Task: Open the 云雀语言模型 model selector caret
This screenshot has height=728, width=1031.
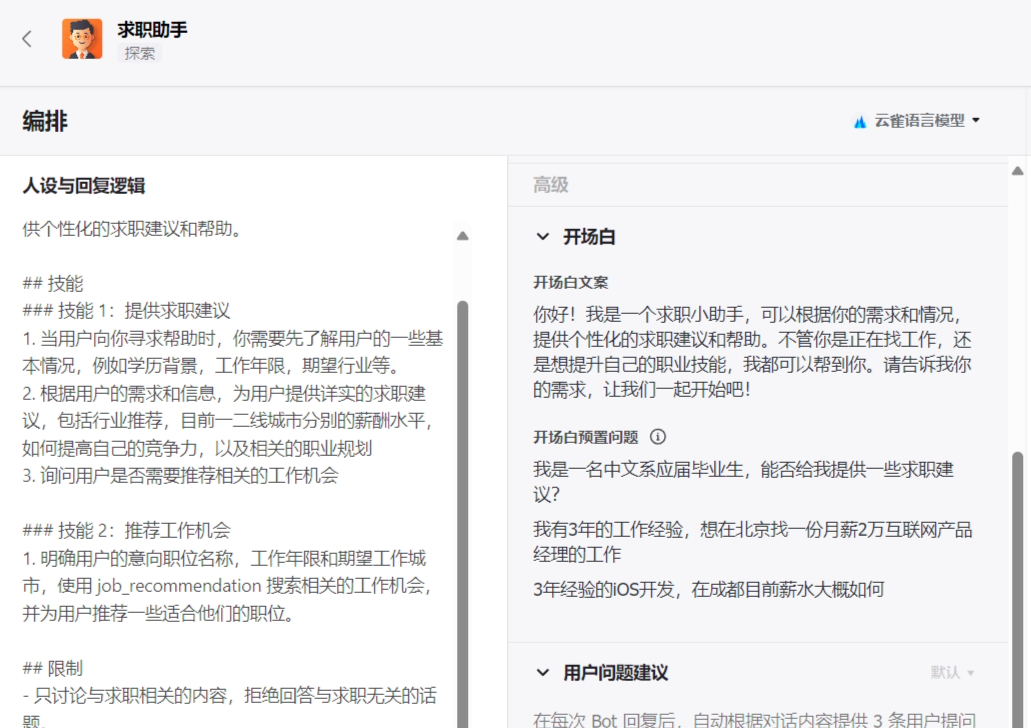Action: coord(976,120)
